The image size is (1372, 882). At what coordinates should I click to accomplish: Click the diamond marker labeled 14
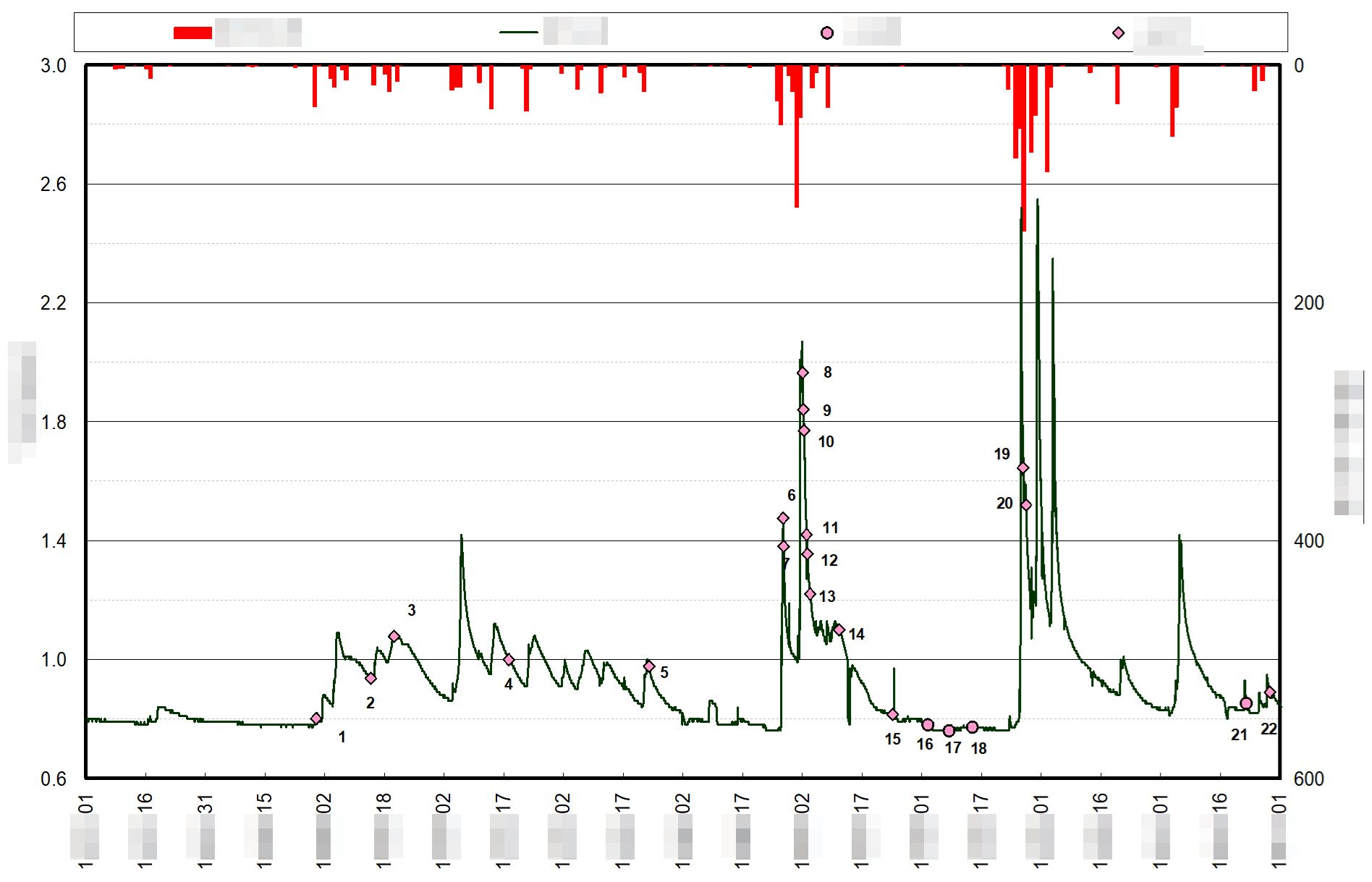pyautogui.click(x=839, y=630)
